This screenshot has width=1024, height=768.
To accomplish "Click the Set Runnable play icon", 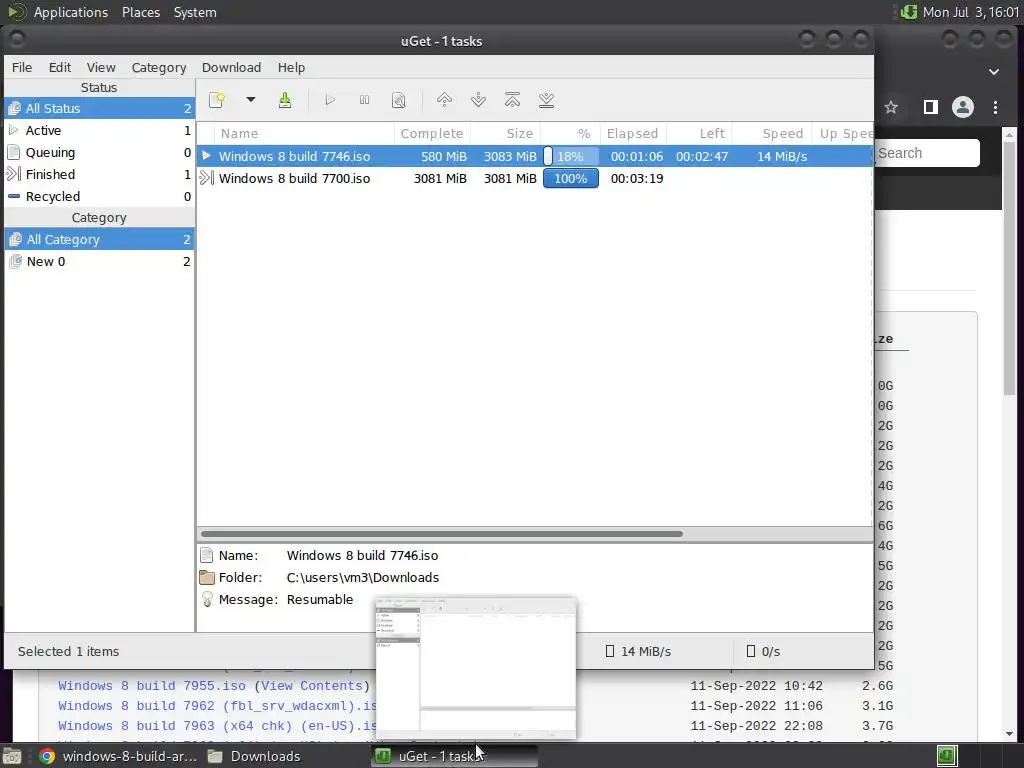I will (330, 100).
